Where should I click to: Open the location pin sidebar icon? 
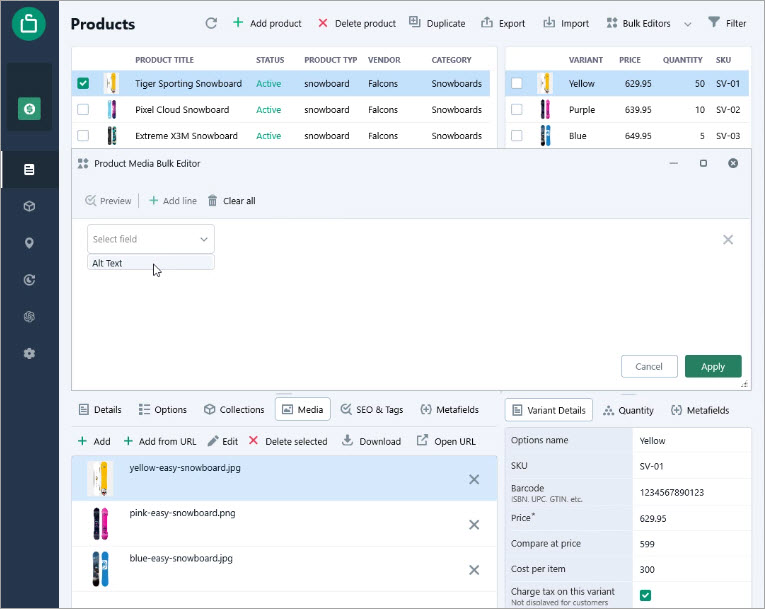(x=29, y=243)
